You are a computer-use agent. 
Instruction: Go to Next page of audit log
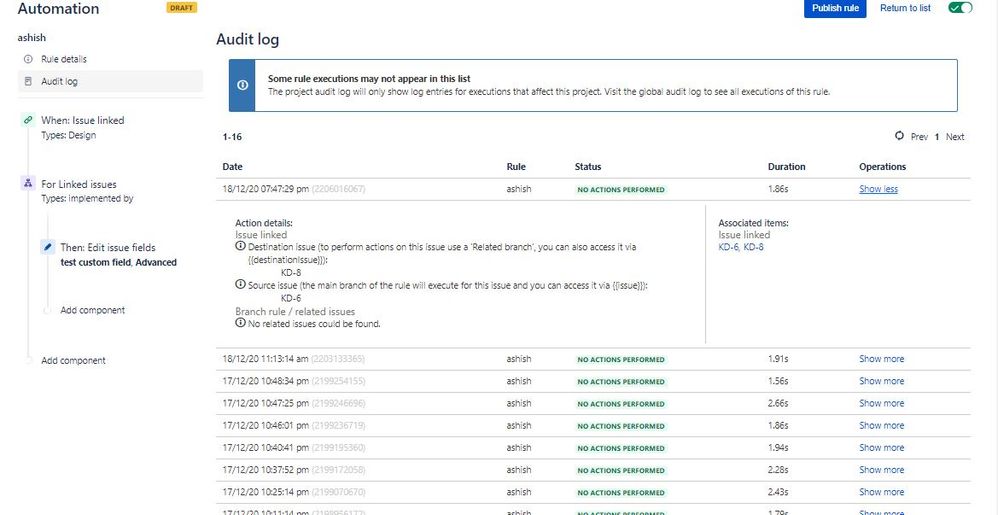pyautogui.click(x=955, y=137)
